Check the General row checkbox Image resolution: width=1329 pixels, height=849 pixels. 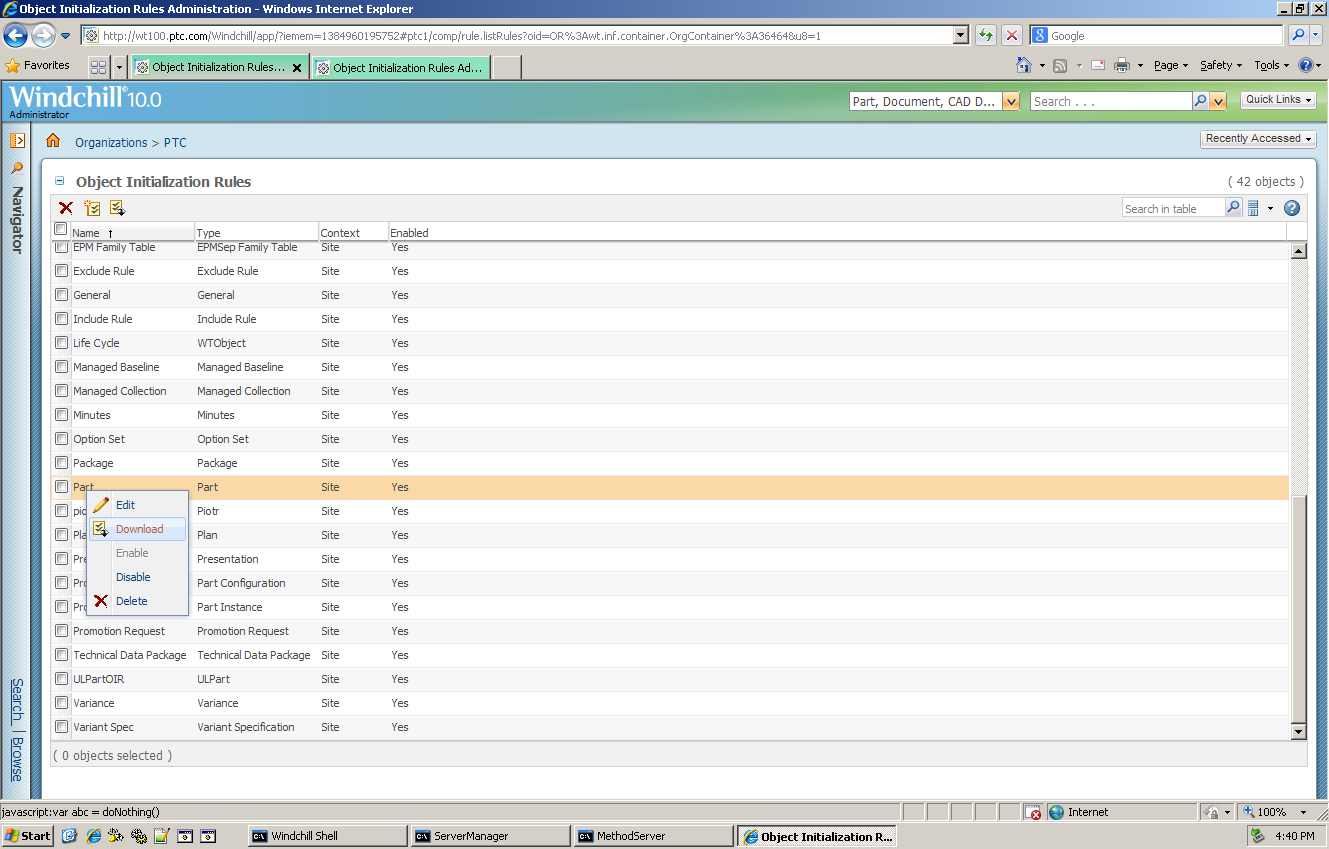pyautogui.click(x=61, y=295)
